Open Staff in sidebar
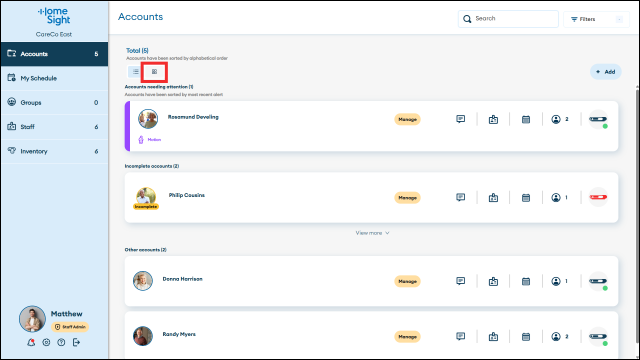This screenshot has width=640, height=360. pos(54,127)
